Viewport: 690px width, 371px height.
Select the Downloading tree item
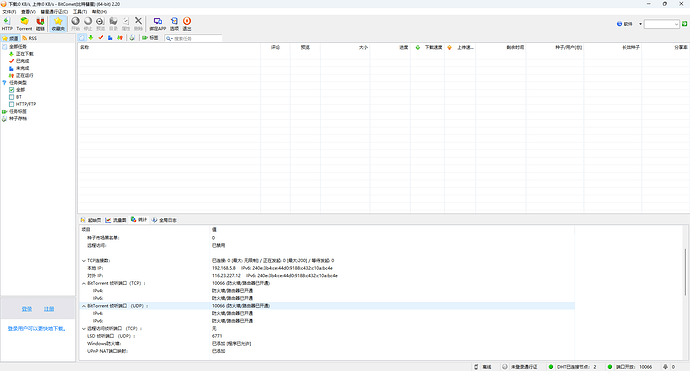tap(25, 54)
